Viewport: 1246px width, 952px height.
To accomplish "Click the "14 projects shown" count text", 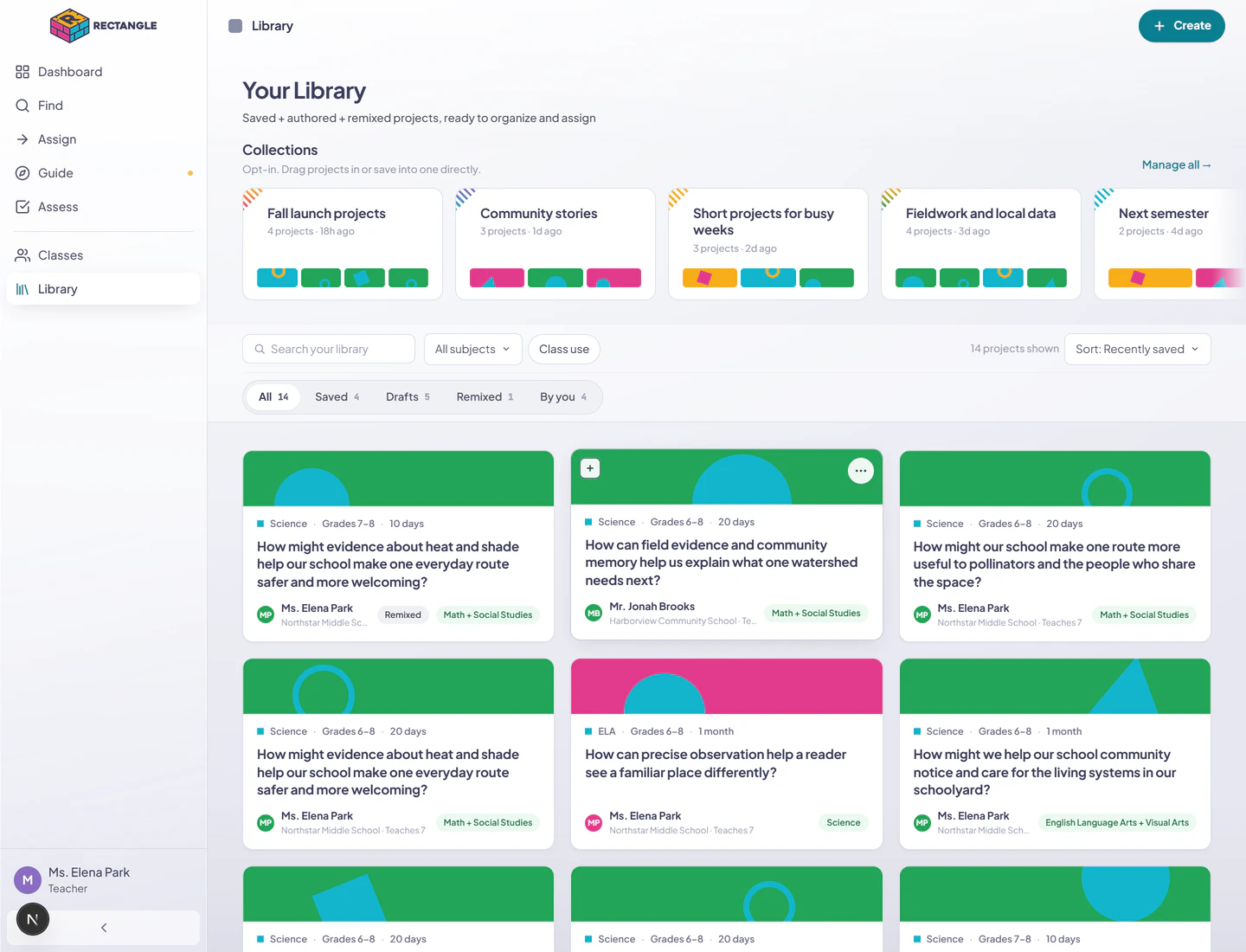I will pyautogui.click(x=1014, y=349).
